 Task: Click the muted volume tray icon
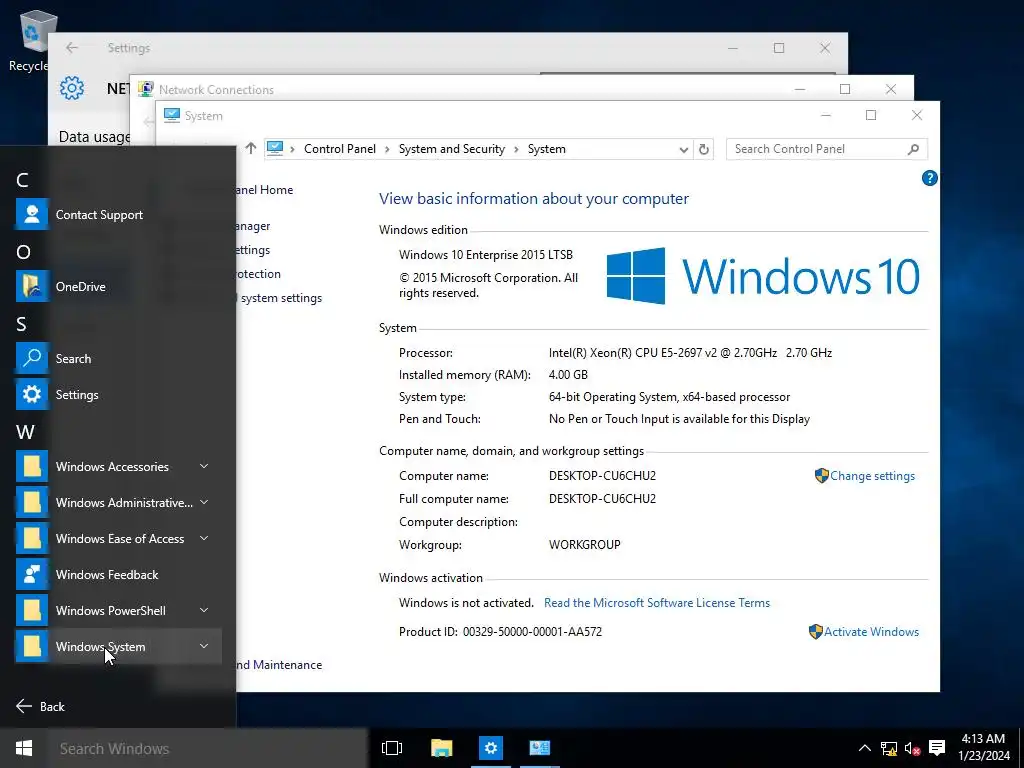(x=912, y=748)
